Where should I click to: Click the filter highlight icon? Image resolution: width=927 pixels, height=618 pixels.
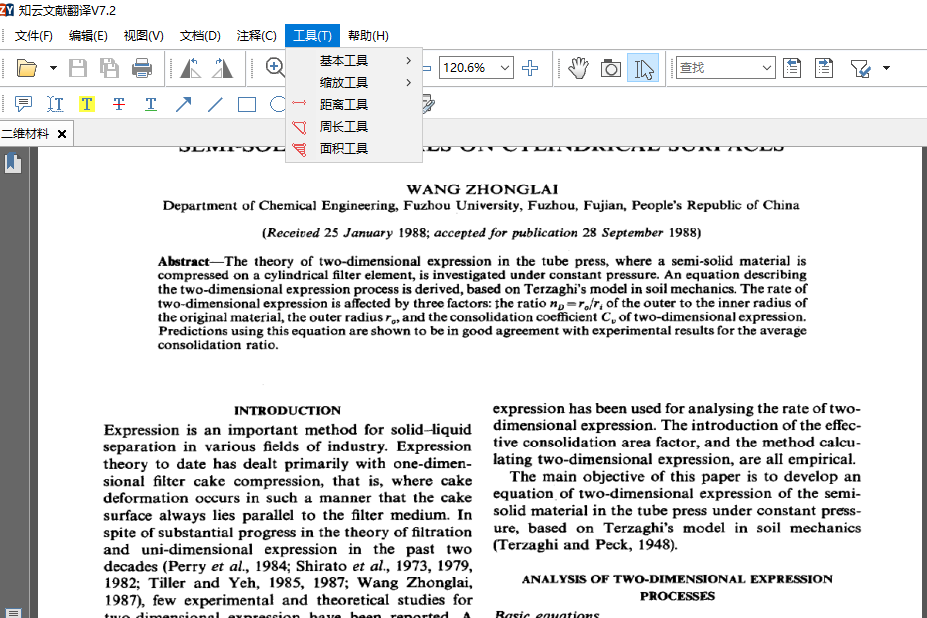click(861, 69)
